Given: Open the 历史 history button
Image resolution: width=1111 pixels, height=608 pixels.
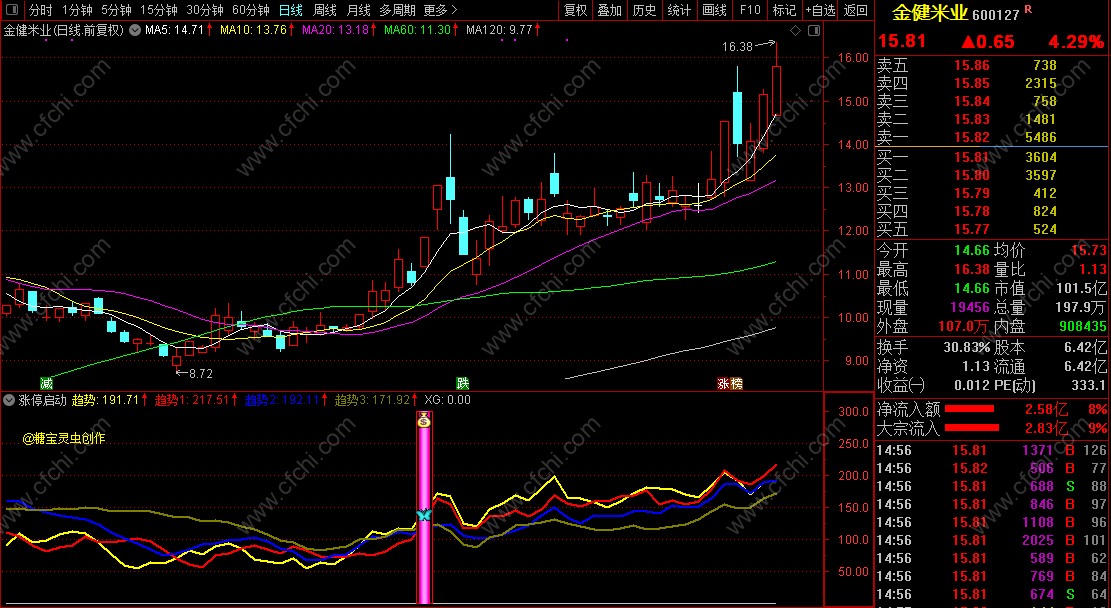Looking at the screenshot, I should point(644,10).
